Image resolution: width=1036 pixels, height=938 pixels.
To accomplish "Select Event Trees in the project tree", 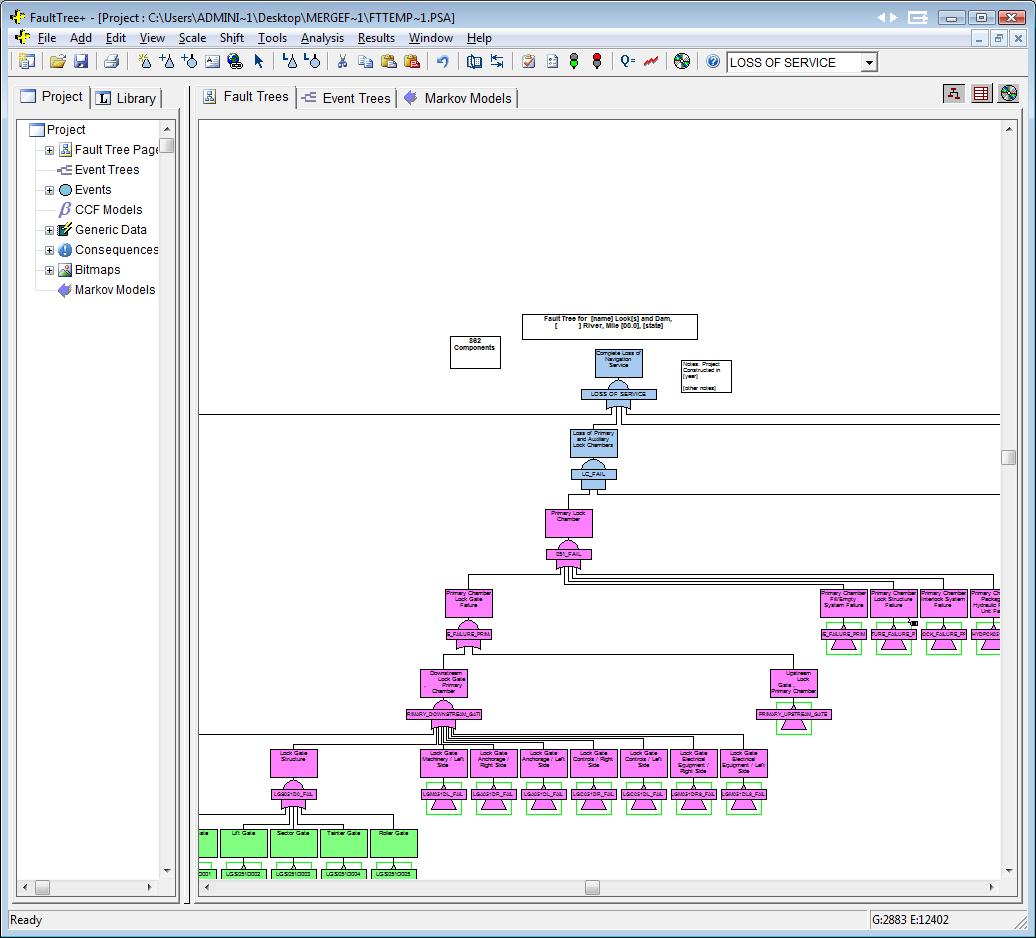I will (x=107, y=170).
